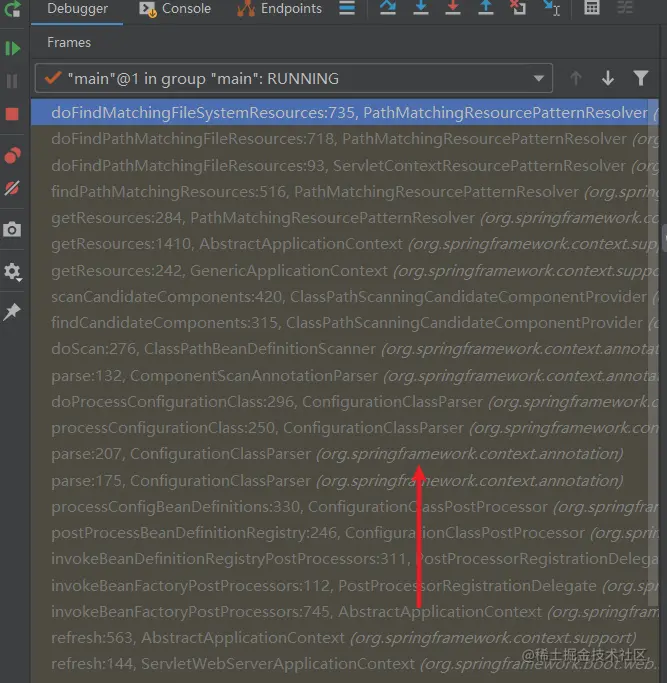Take a thread dump with the camera icon

(x=12, y=229)
